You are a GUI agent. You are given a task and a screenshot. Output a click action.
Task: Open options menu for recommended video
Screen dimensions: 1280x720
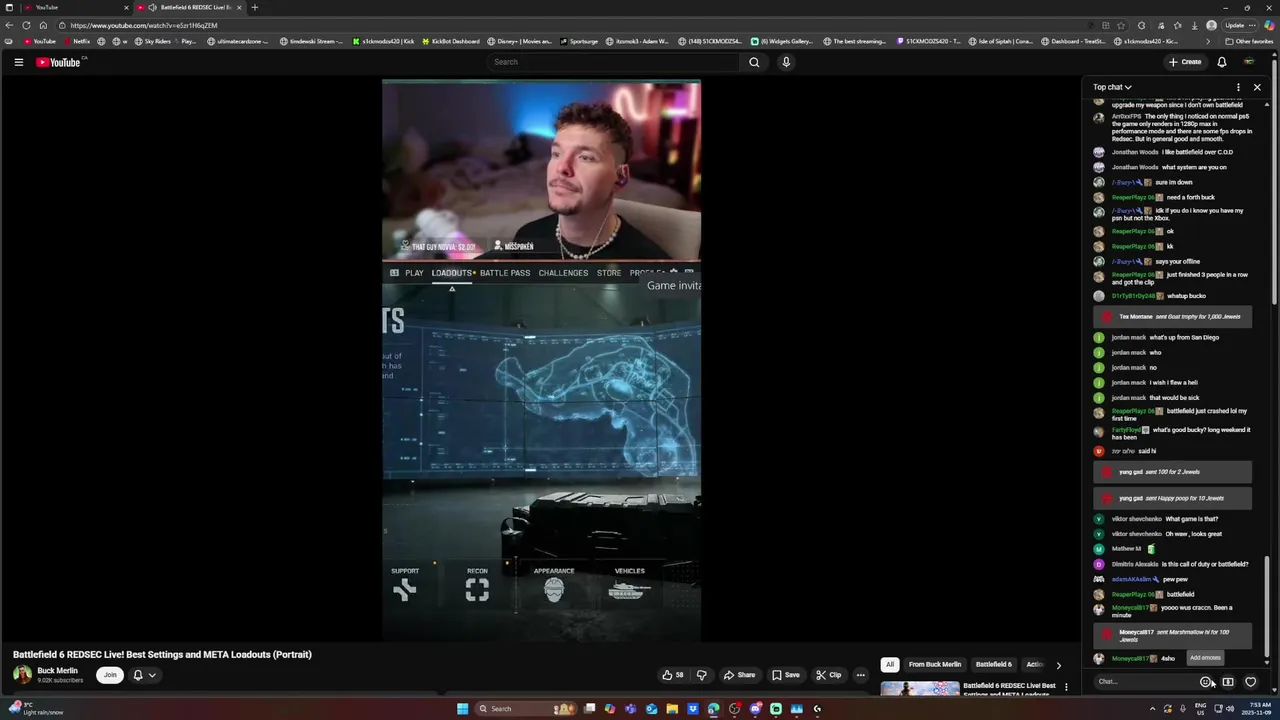click(x=1066, y=687)
